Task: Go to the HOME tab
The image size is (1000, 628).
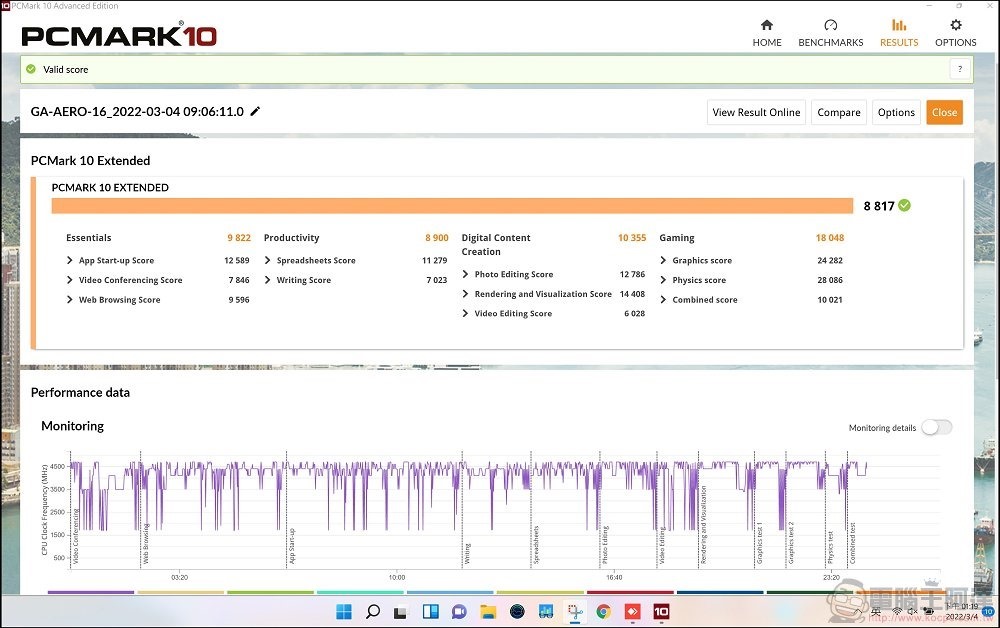Action: coord(767,33)
